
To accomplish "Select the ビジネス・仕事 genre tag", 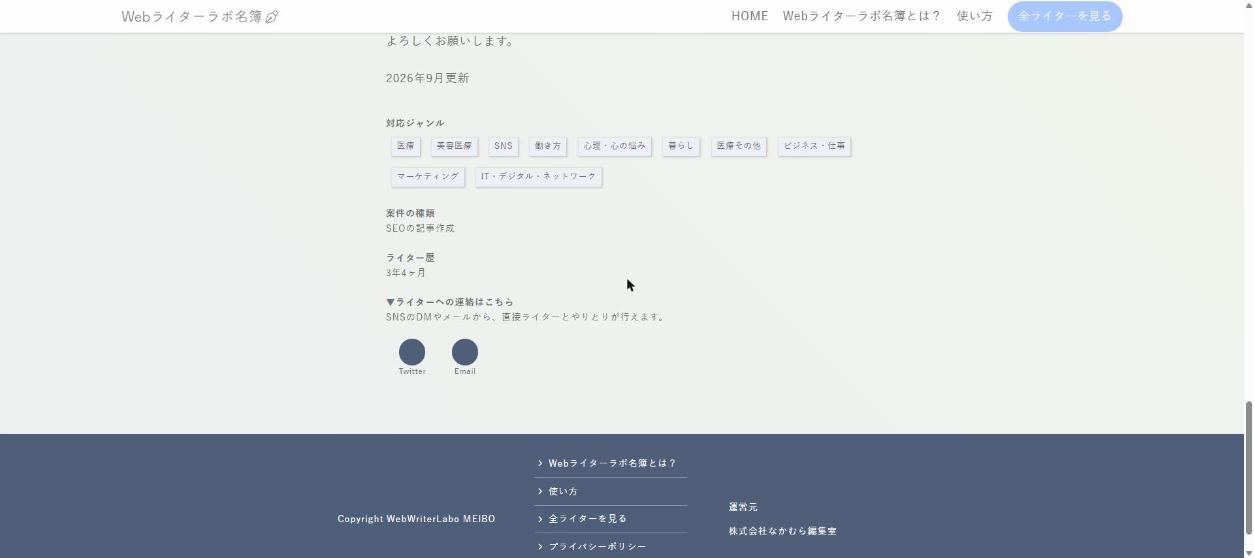I will point(815,146).
